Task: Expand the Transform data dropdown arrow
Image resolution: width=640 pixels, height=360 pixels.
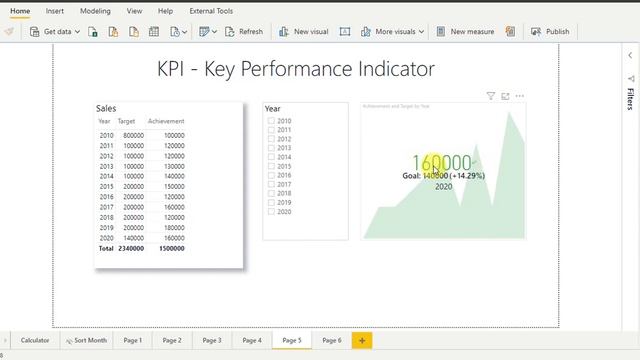Action: pos(214,31)
